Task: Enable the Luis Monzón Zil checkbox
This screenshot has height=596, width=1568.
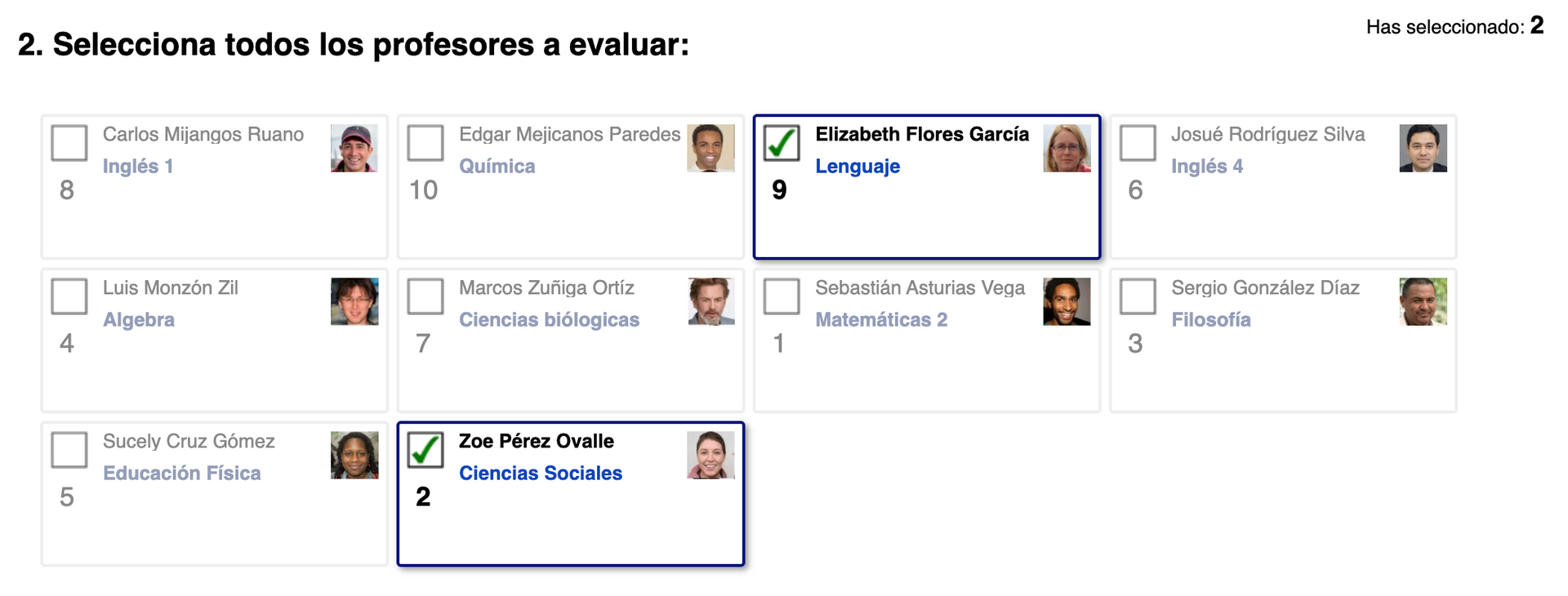Action: click(69, 296)
